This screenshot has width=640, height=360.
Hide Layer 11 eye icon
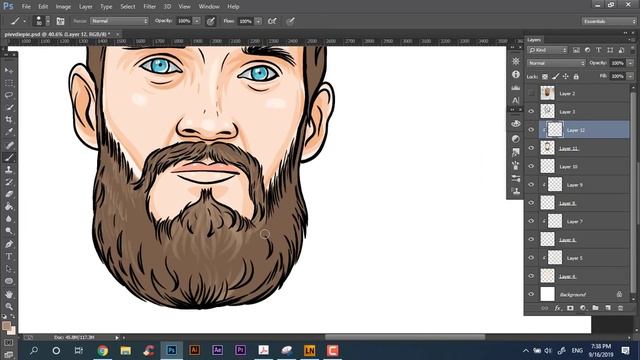tap(531, 148)
